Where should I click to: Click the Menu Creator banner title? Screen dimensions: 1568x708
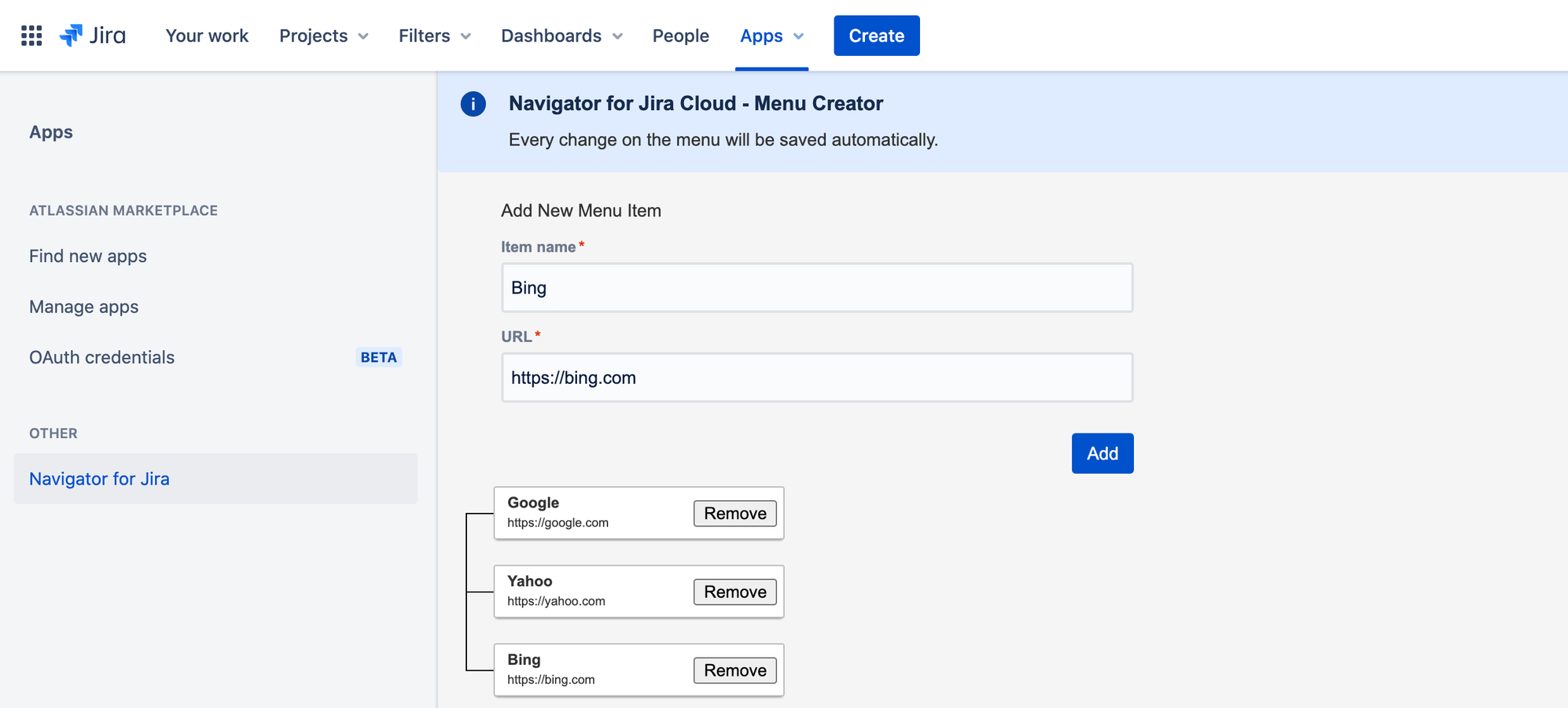(x=696, y=104)
